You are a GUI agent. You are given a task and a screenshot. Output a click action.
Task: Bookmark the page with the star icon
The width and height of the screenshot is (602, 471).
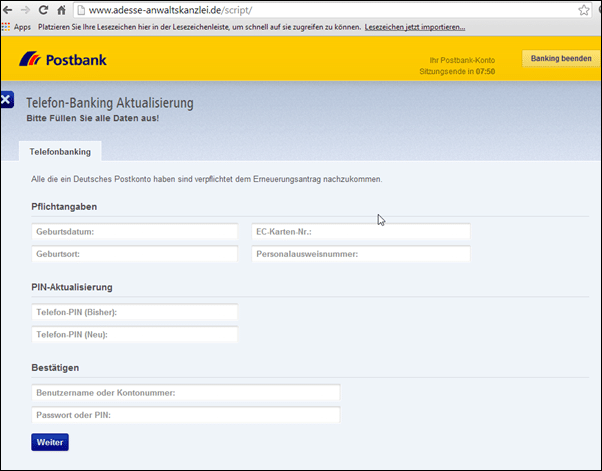(x=584, y=10)
